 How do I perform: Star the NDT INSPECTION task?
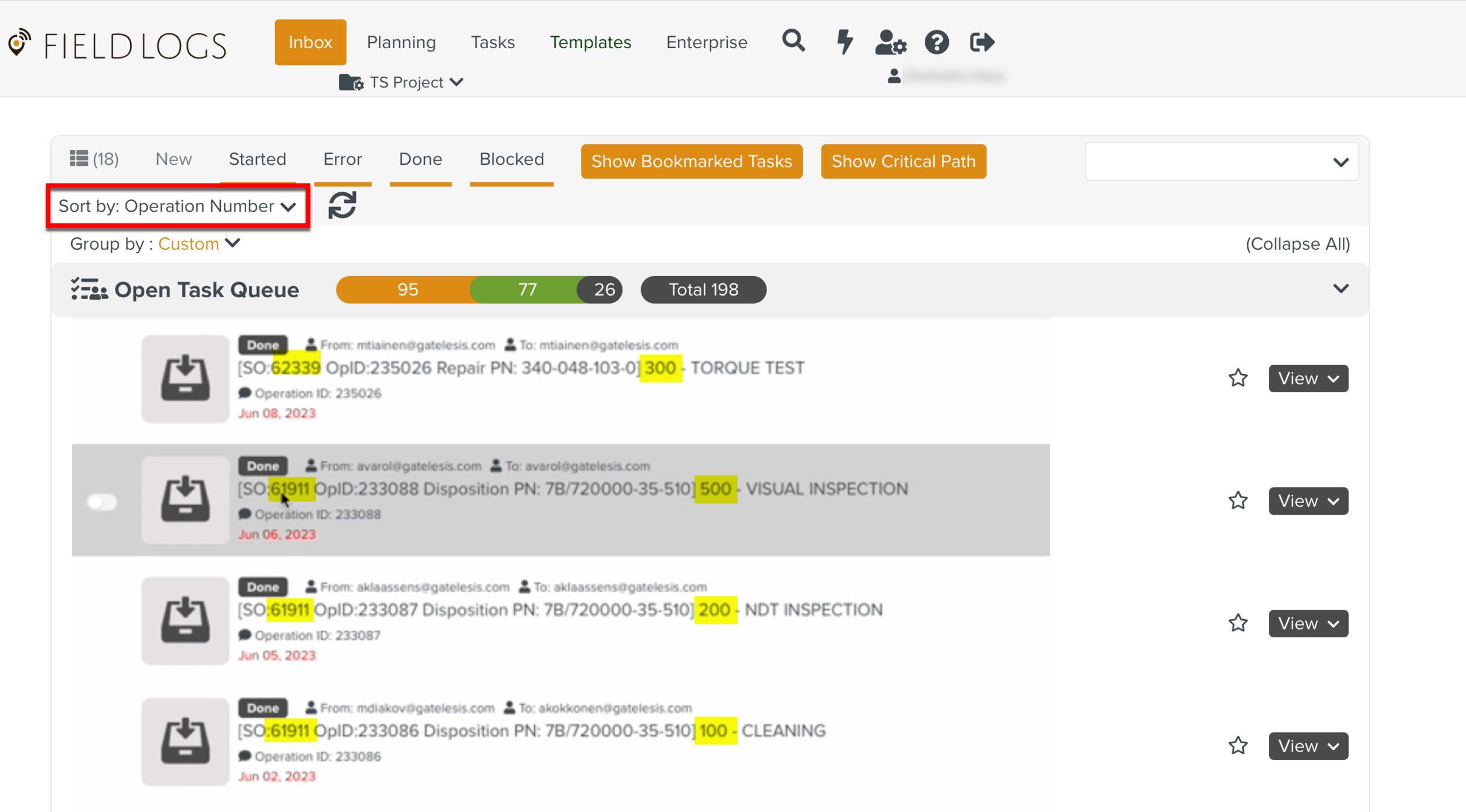(x=1238, y=623)
